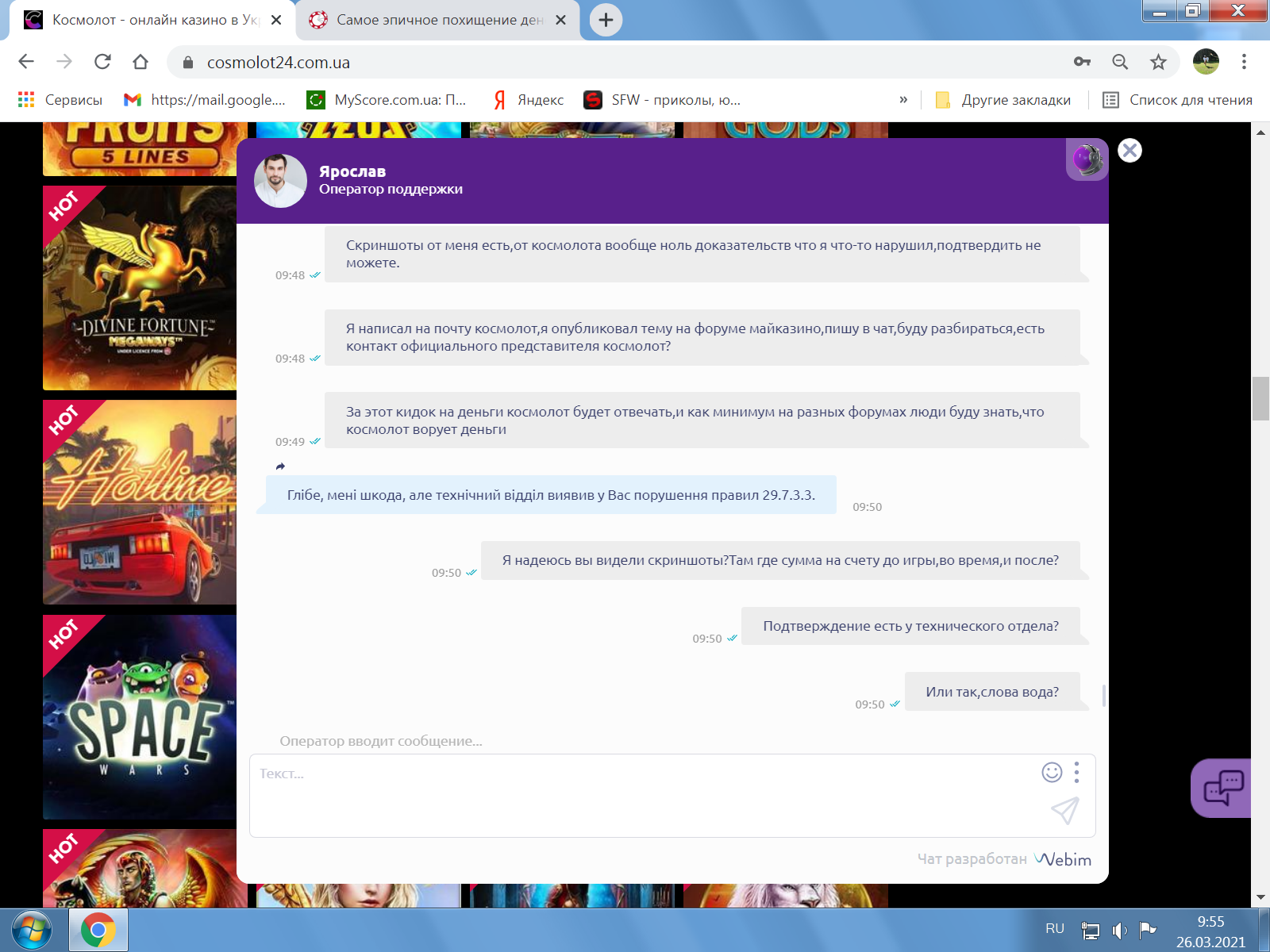The width and height of the screenshot is (1270, 952).
Task: Open Chrome three-dot menu
Action: (x=1244, y=62)
